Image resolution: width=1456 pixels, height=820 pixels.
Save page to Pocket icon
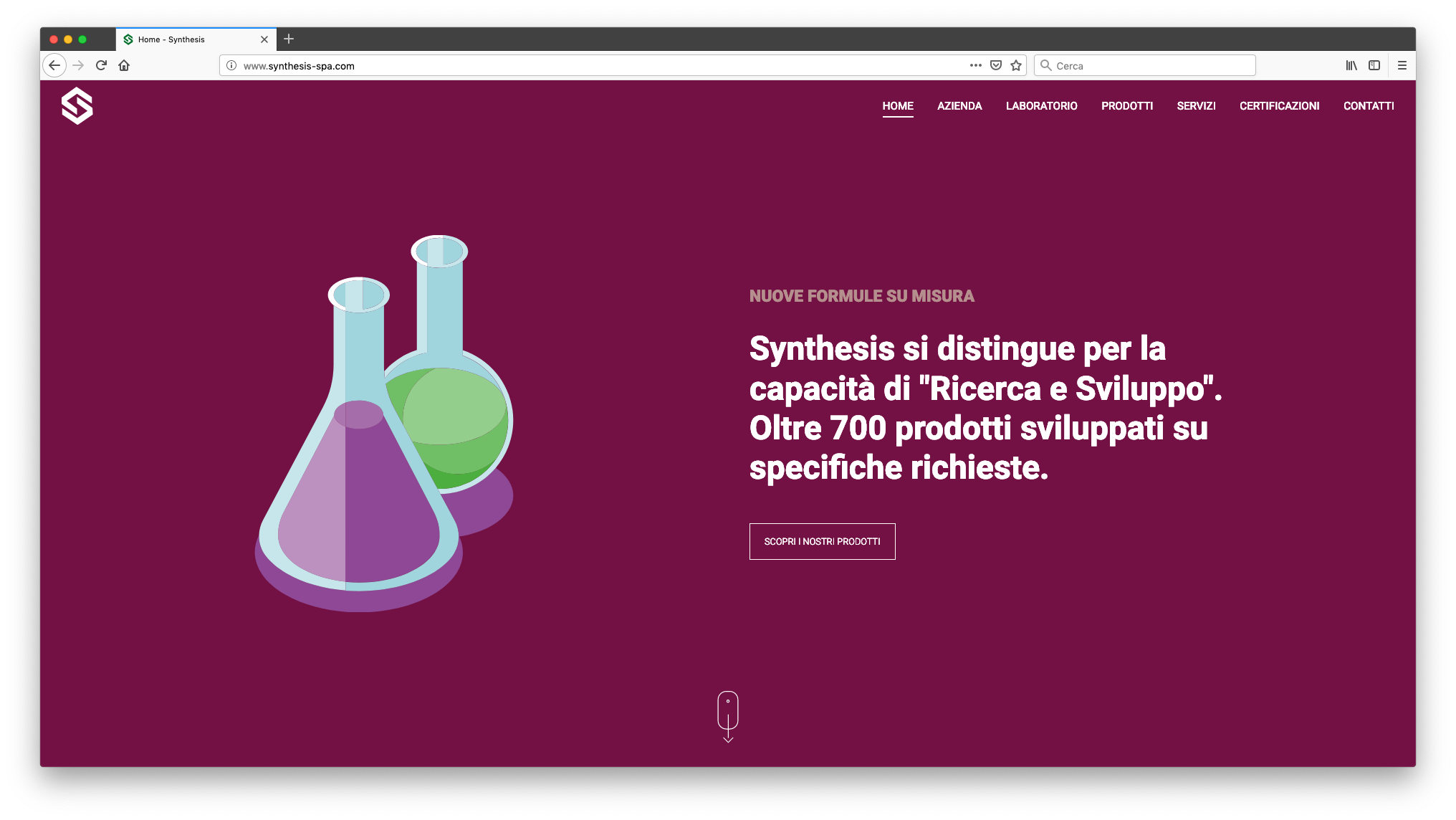click(996, 65)
